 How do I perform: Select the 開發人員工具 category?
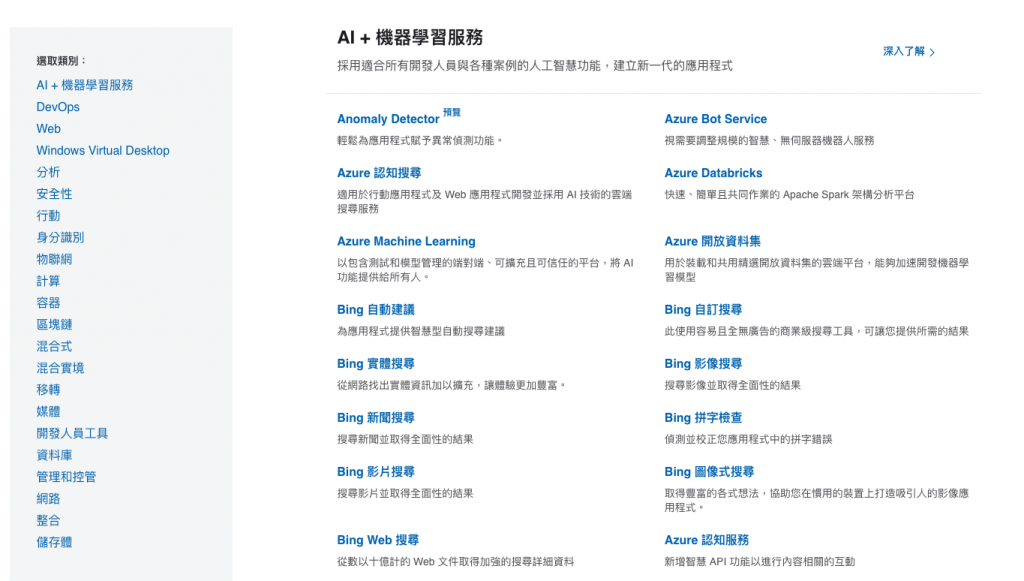[72, 433]
